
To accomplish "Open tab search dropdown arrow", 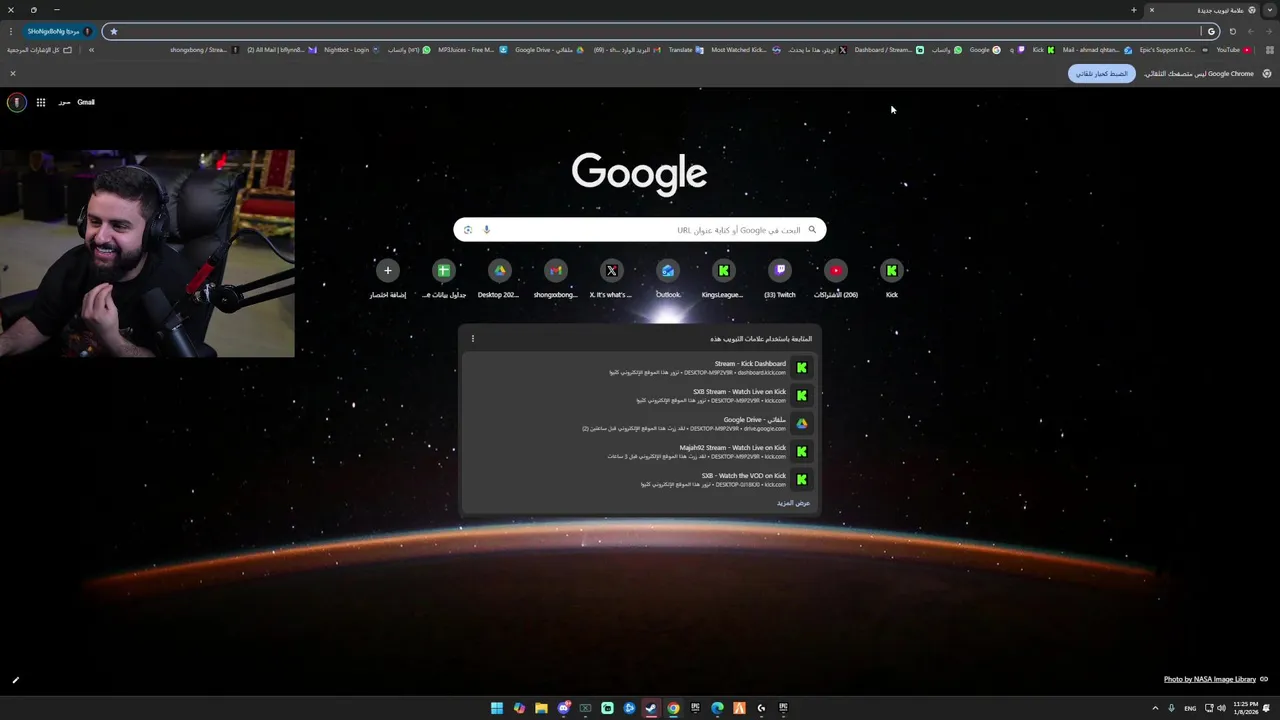I will click(x=1269, y=10).
